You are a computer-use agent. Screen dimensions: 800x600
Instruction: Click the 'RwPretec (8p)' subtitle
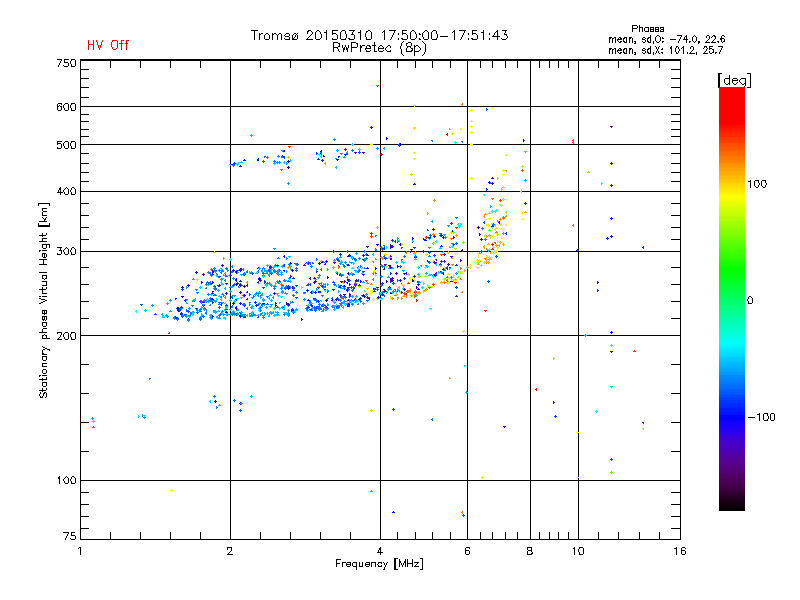(379, 48)
